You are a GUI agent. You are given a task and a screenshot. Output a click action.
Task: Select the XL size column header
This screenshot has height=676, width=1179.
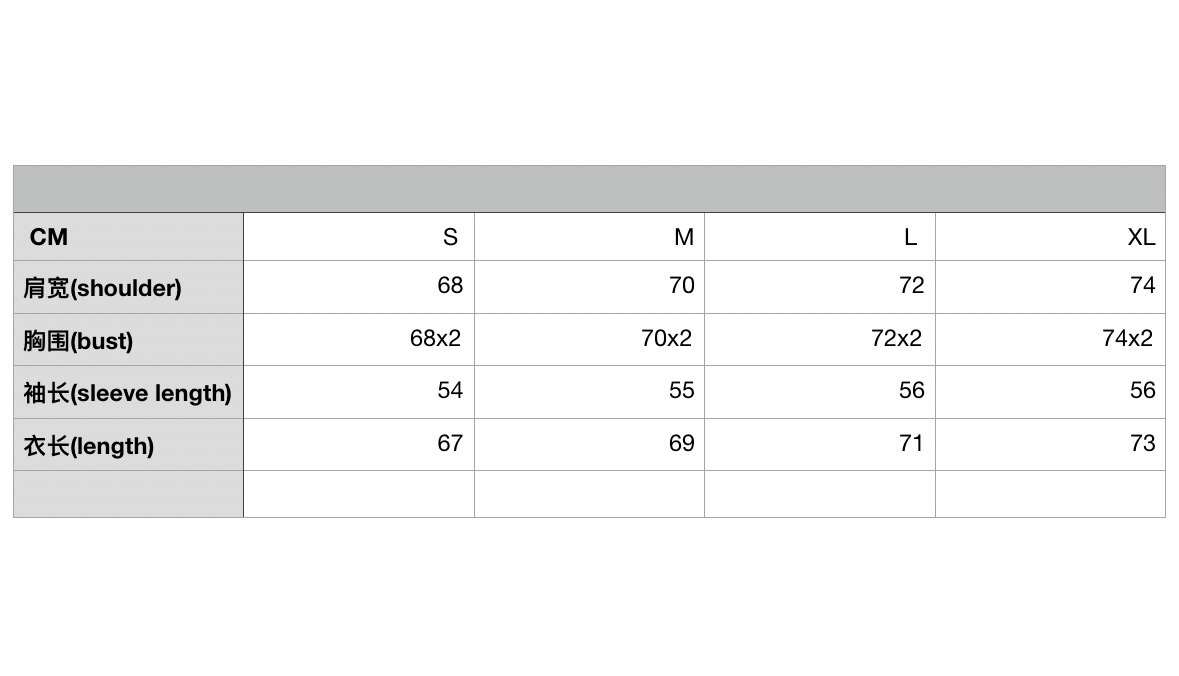(1141, 237)
